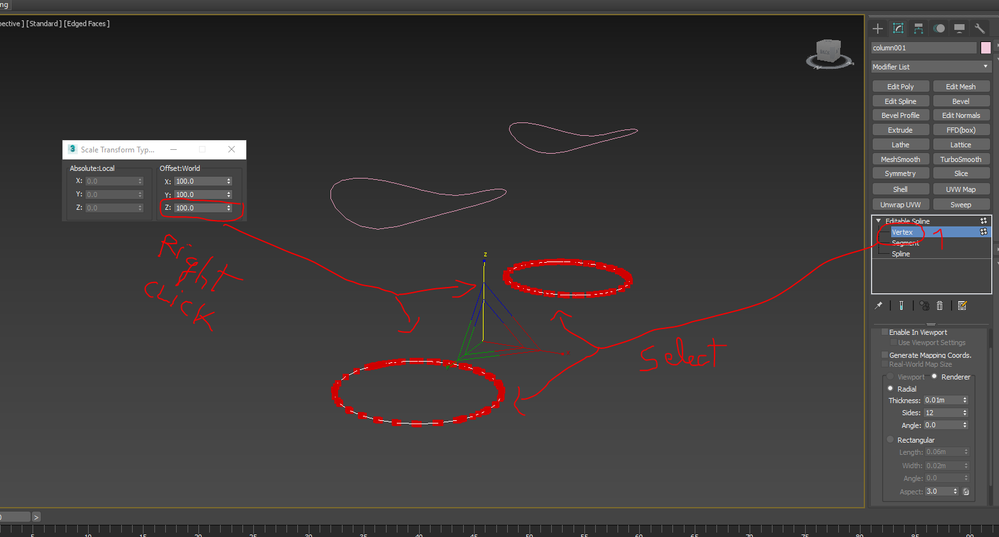This screenshot has height=537, width=999.
Task: Toggle Show End Result icon
Action: point(901,306)
